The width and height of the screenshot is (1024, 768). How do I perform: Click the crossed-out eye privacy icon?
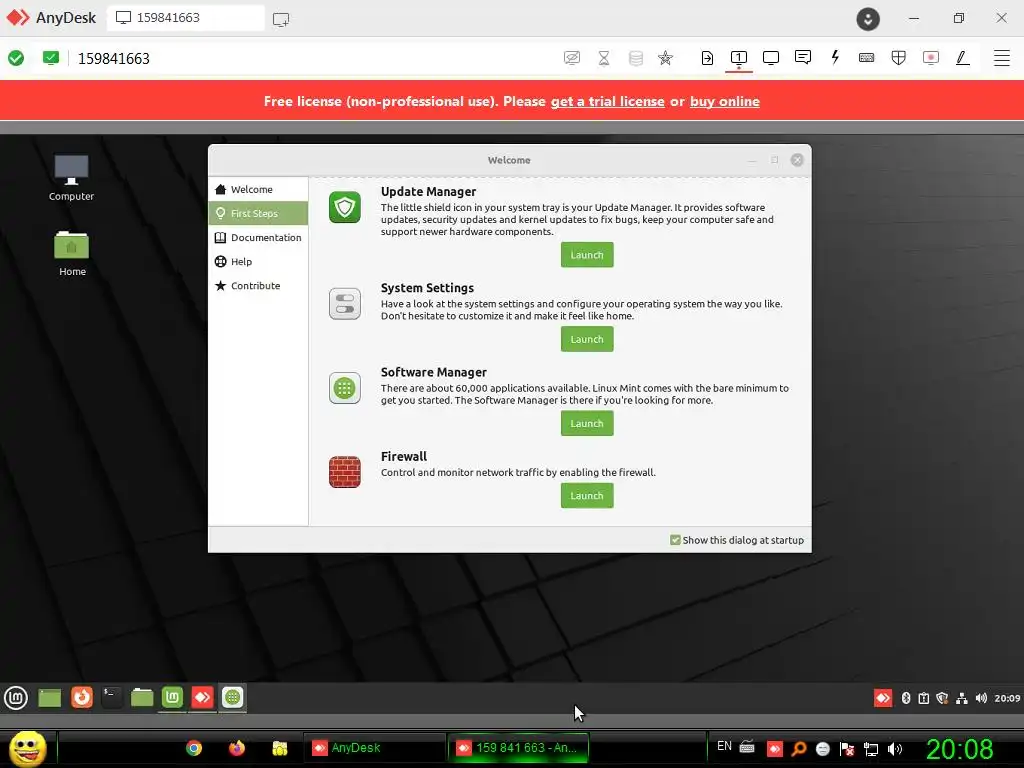571,58
